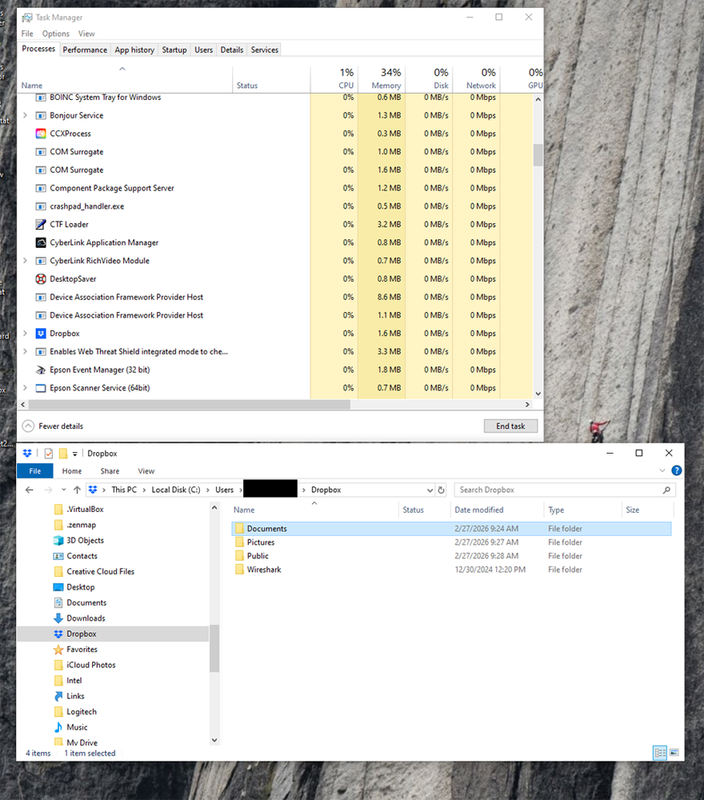Viewport: 704px width, 800px height.
Task: Click the Properties checkmark quick access icon
Action: 48,453
